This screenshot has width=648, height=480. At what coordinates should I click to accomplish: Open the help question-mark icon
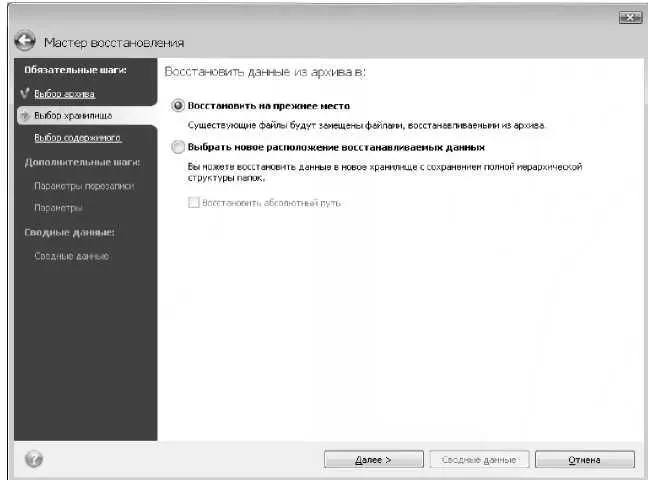[33, 459]
